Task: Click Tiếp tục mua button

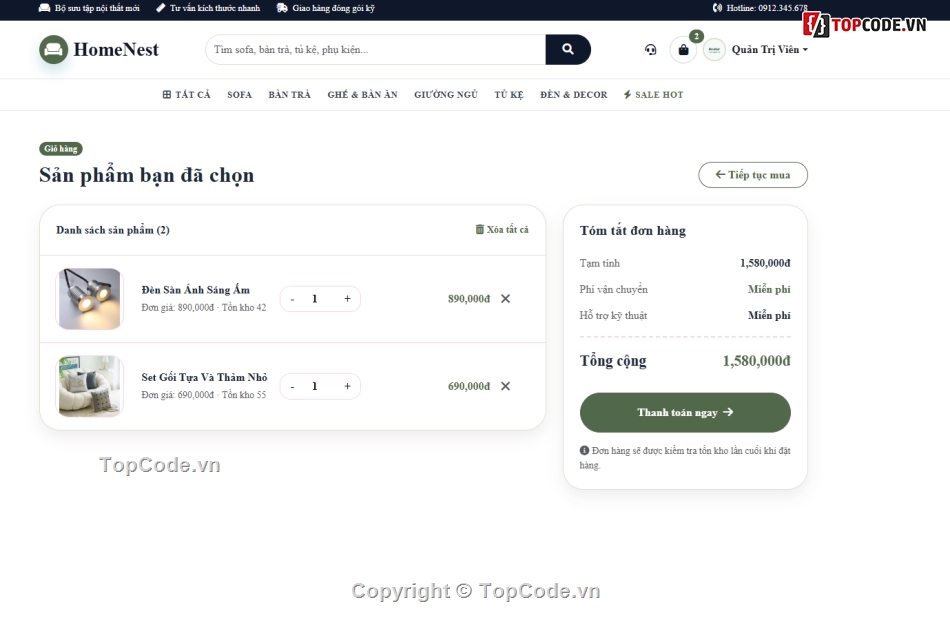Action: (753, 175)
